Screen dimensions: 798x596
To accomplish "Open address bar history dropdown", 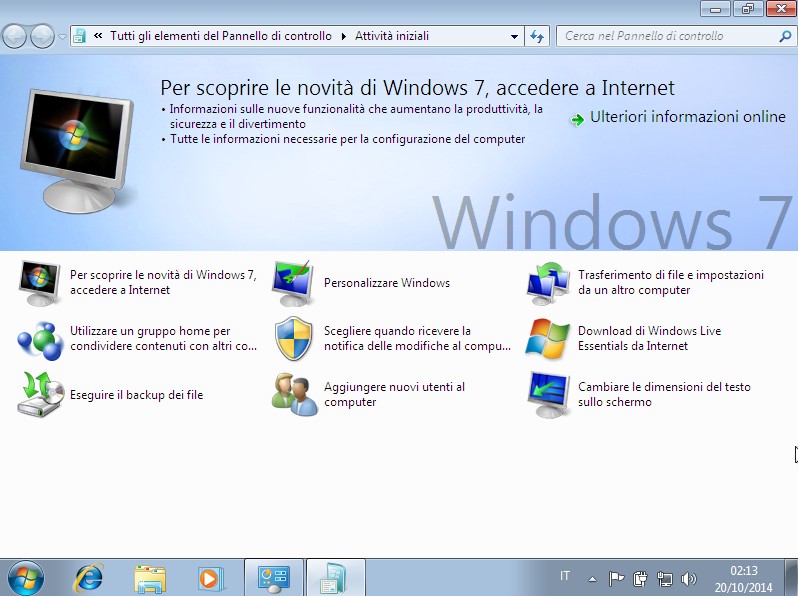I will 514,36.
